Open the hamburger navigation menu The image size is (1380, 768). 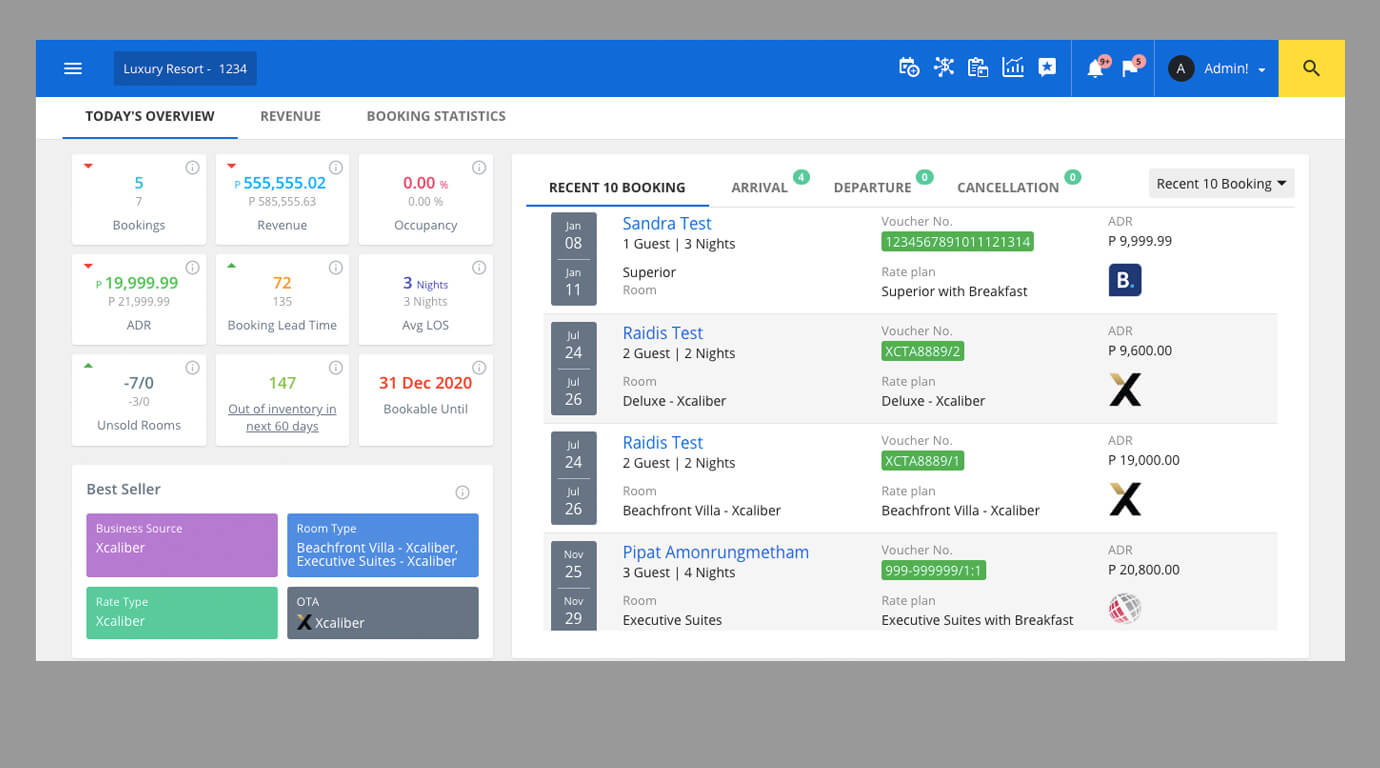73,68
